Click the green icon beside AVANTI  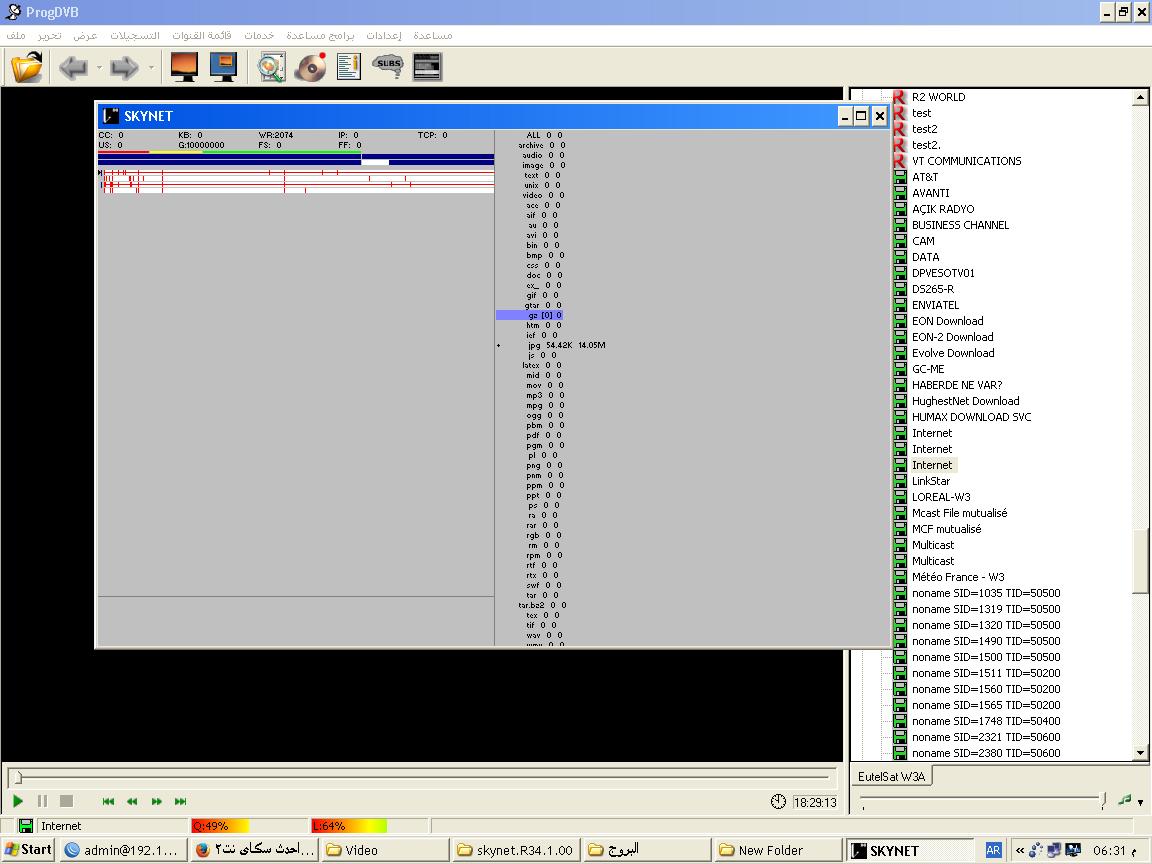(x=900, y=193)
